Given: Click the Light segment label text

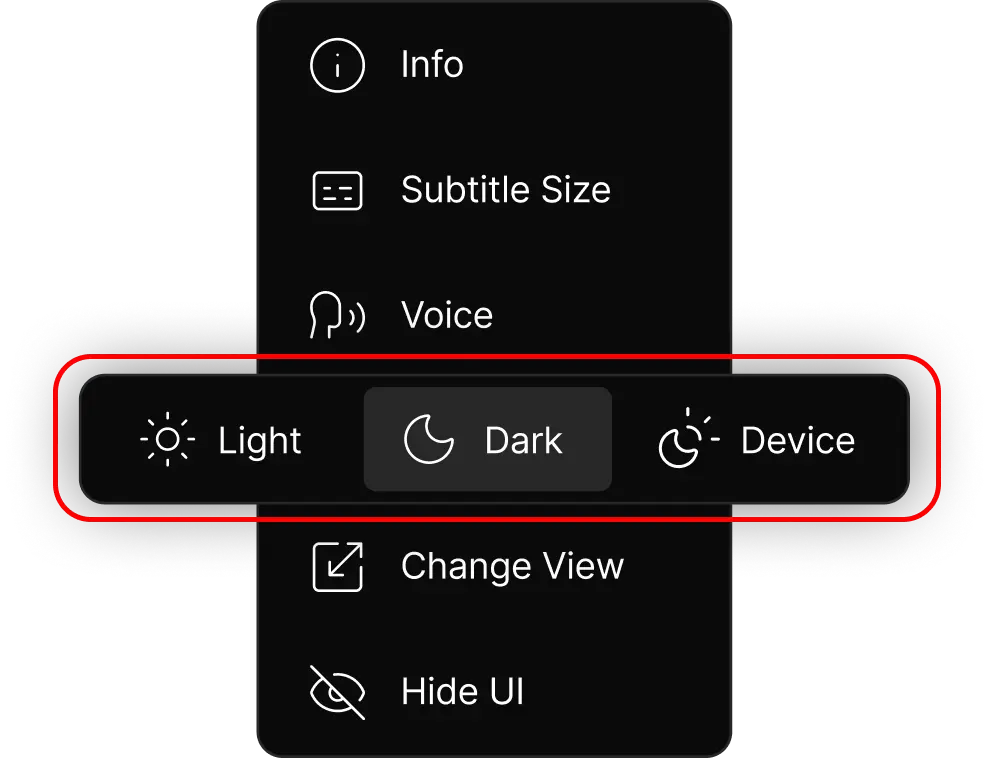Looking at the screenshot, I should pyautogui.click(x=259, y=439).
